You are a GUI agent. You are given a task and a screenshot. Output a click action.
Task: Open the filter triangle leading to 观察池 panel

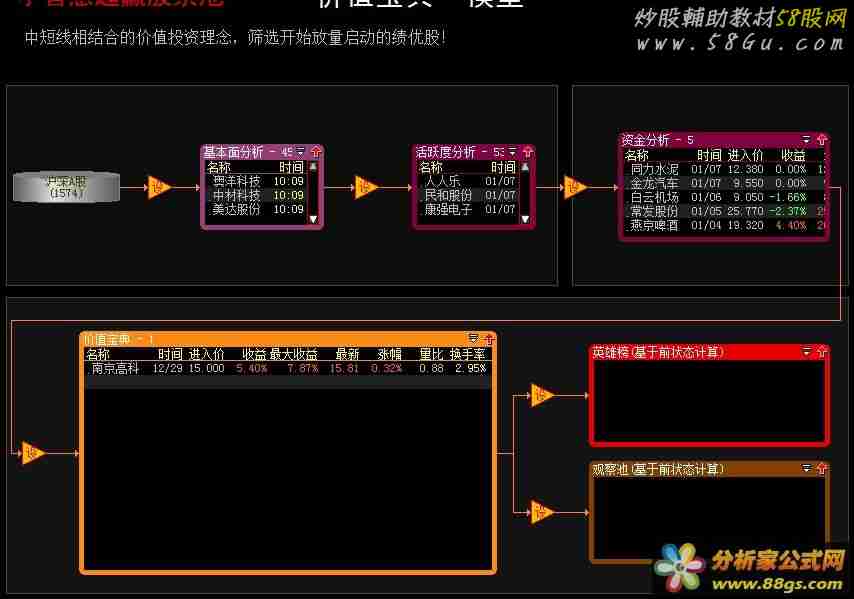(x=542, y=512)
